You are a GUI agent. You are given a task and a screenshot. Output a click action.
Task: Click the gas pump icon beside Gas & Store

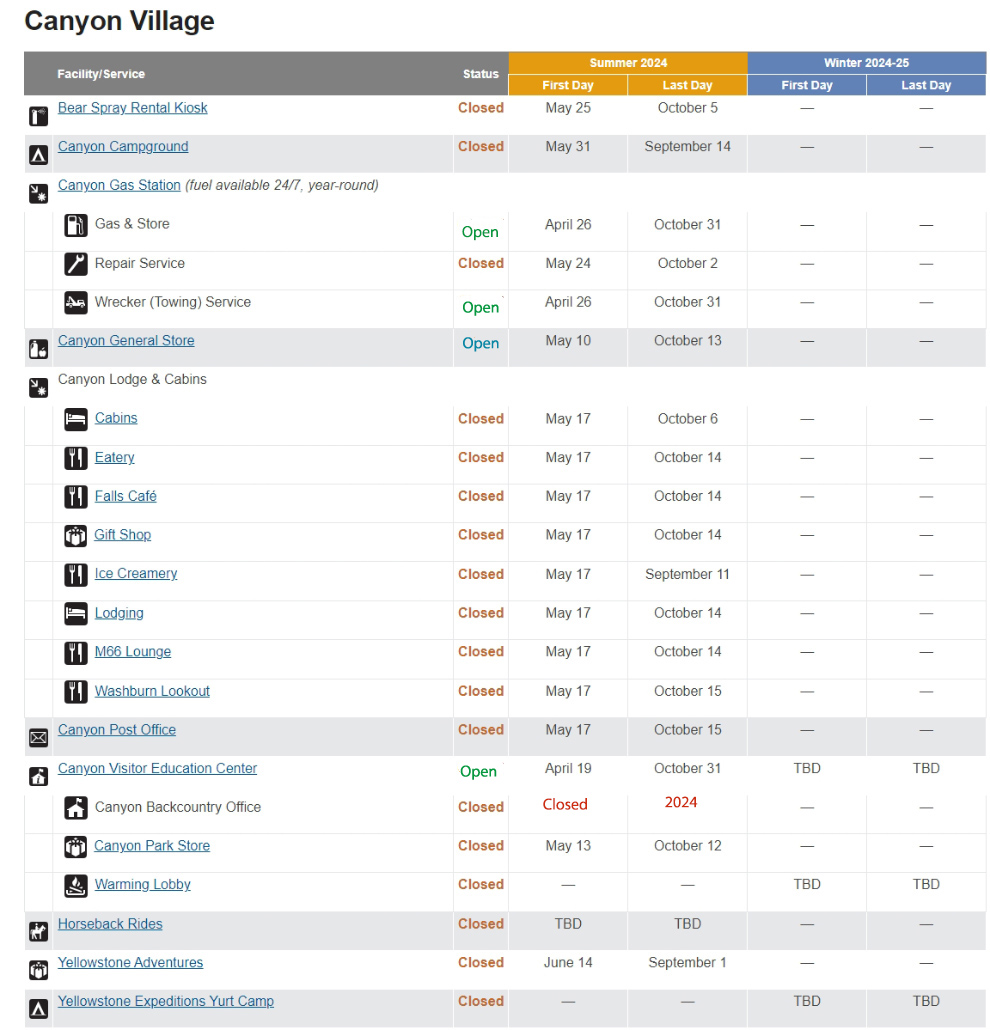click(76, 225)
